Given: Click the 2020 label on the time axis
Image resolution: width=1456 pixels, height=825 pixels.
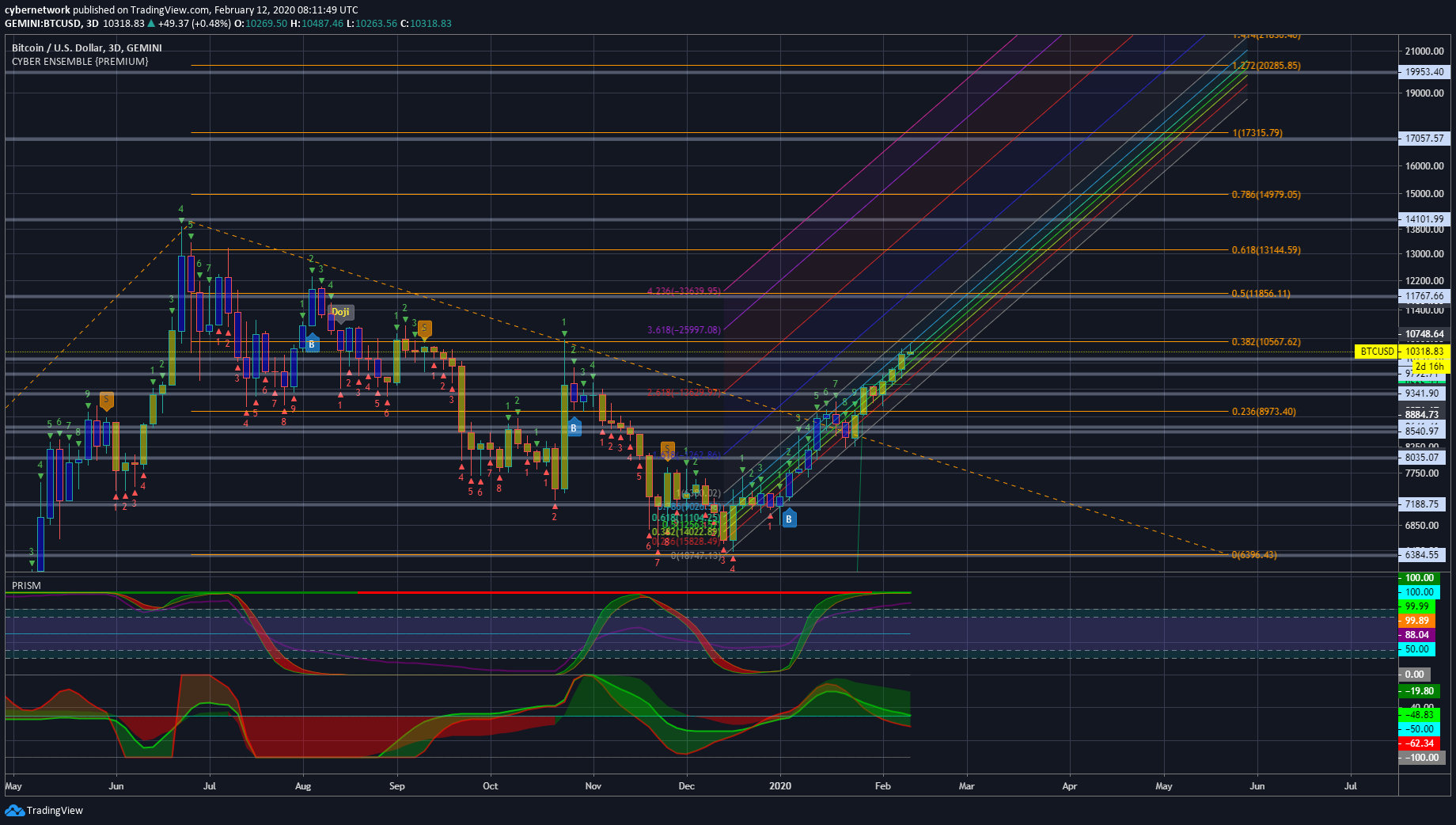Looking at the screenshot, I should click(780, 786).
